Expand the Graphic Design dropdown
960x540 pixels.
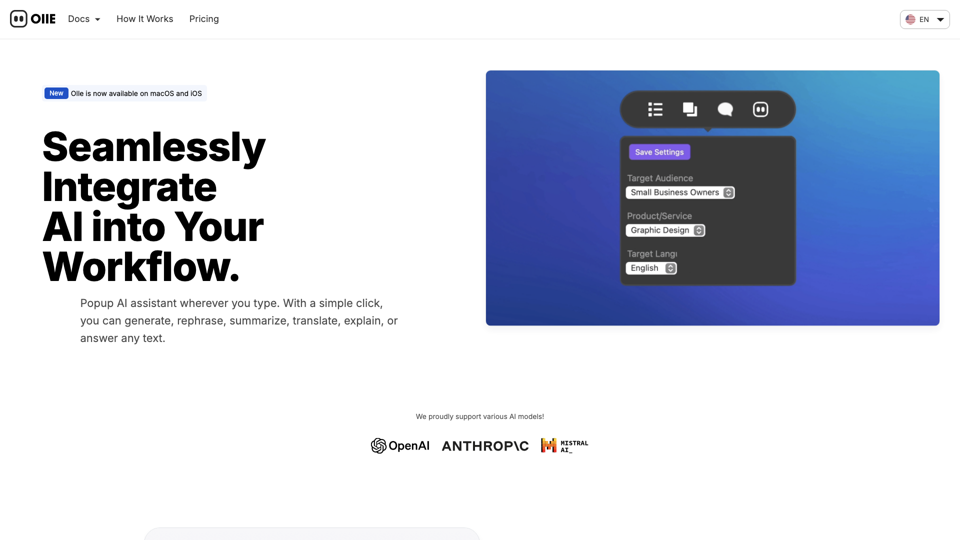665,230
